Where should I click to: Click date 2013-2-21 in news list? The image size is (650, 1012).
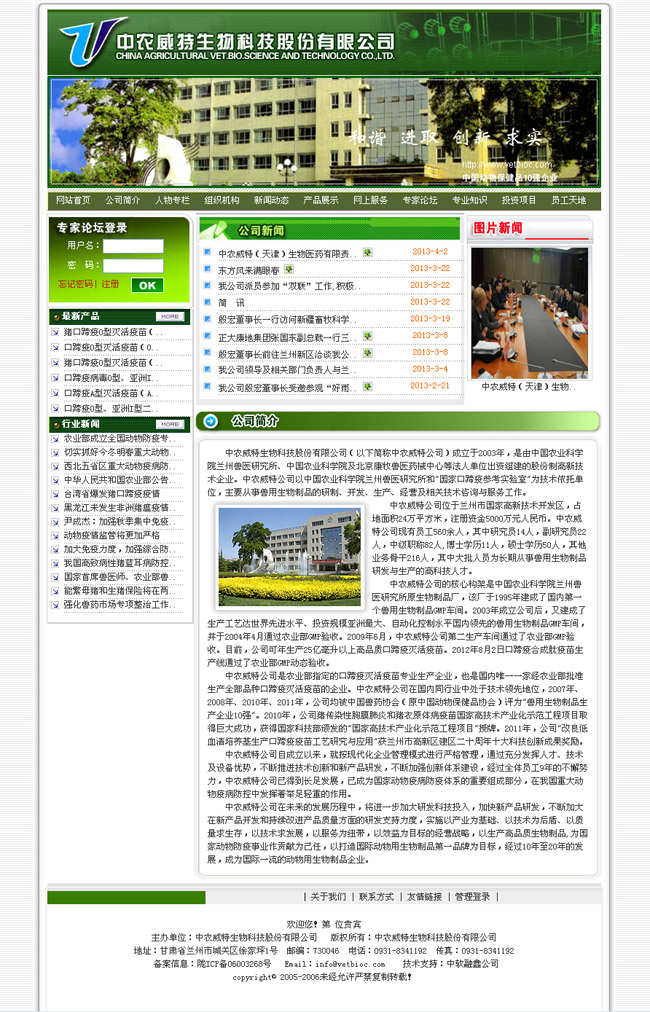coord(430,385)
